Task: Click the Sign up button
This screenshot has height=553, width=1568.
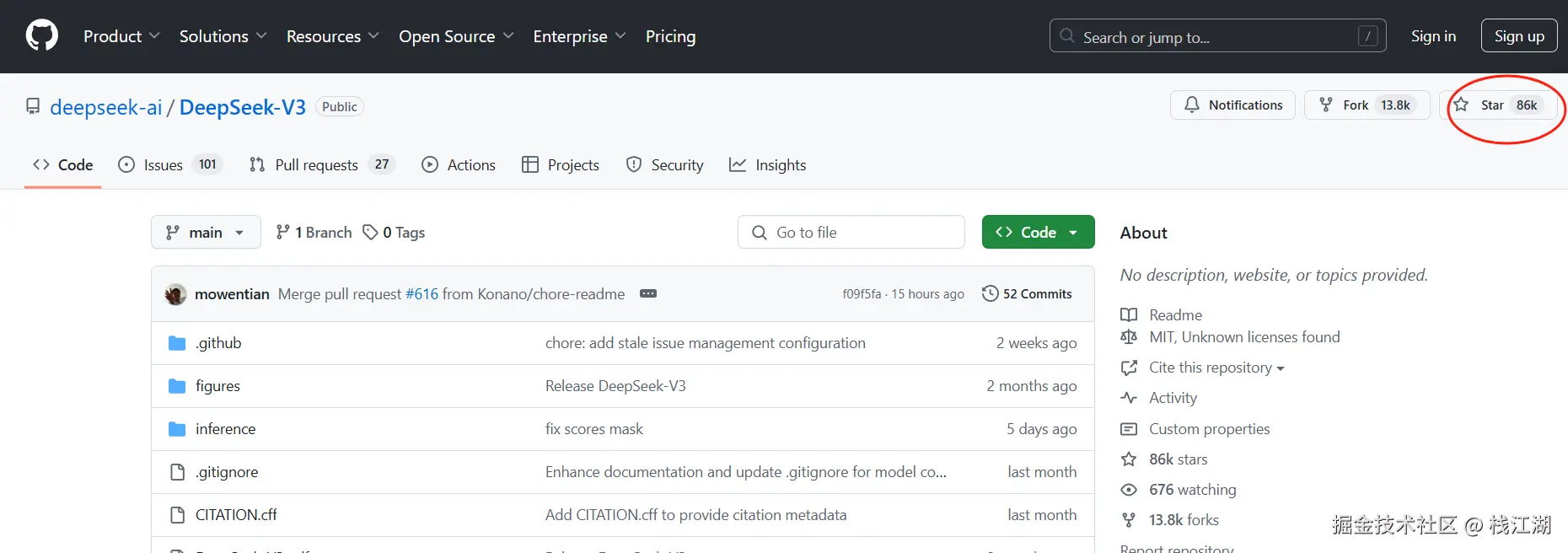Action: click(1519, 36)
